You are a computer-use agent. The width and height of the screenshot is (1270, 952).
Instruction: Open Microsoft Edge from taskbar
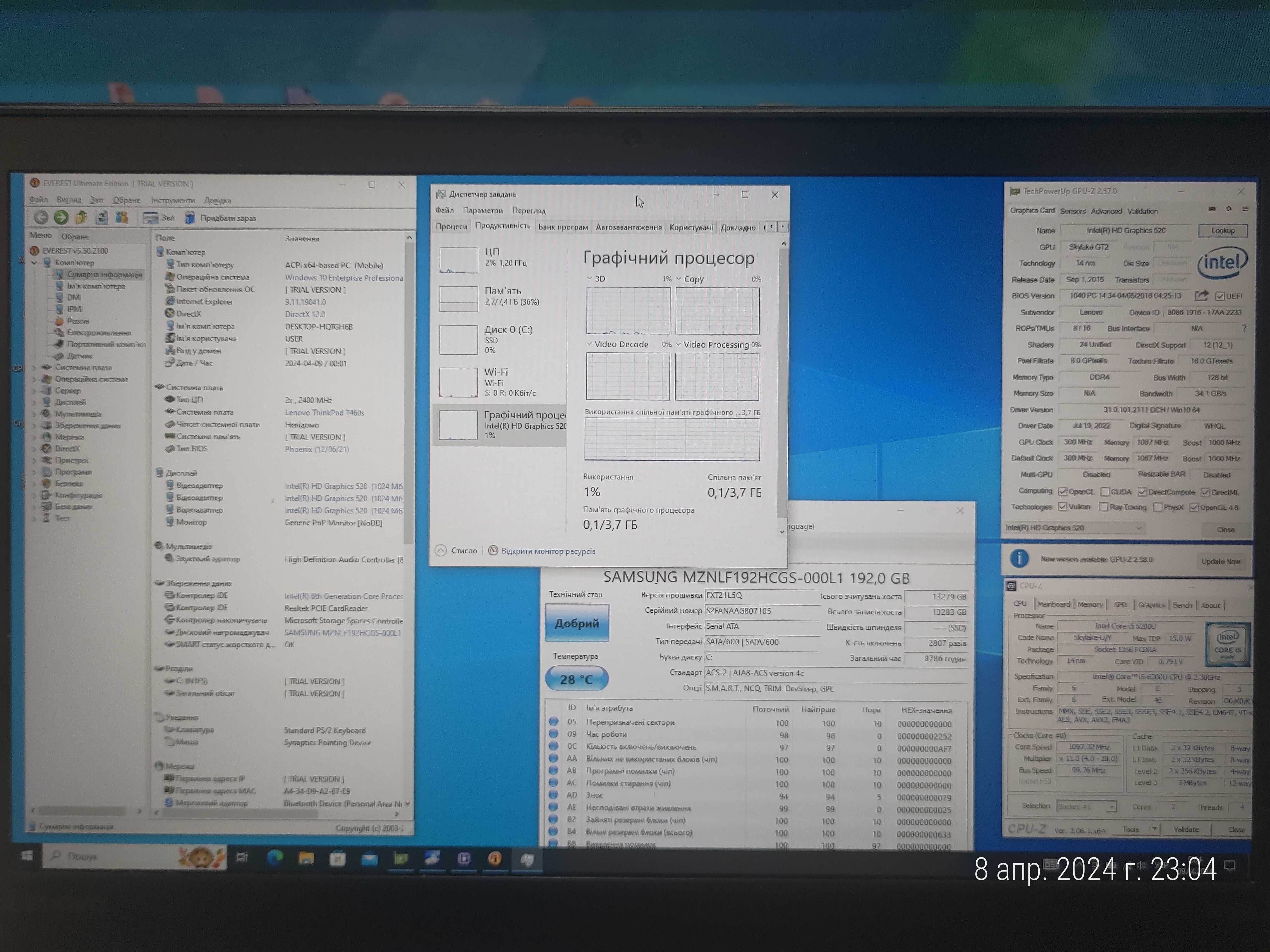click(x=275, y=858)
